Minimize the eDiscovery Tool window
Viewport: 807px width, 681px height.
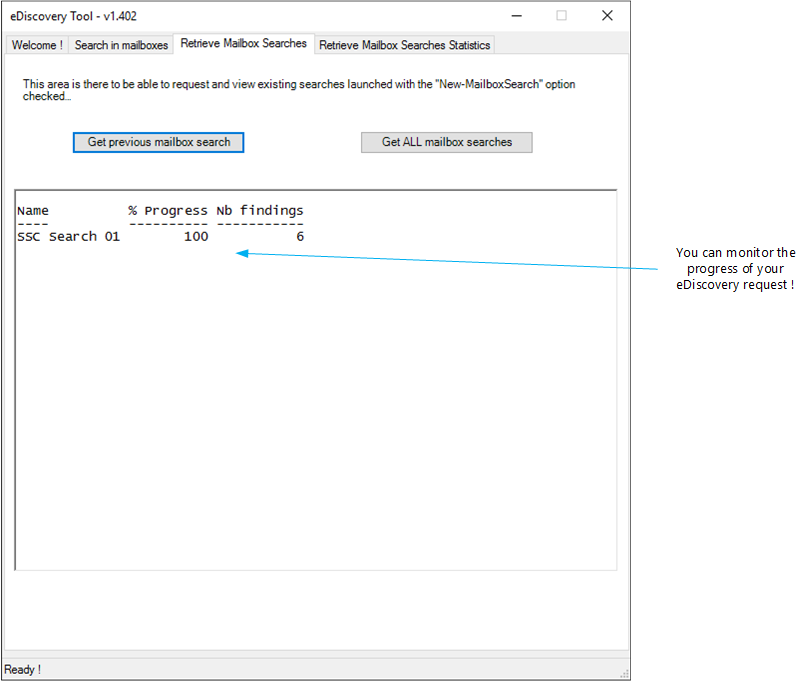516,16
